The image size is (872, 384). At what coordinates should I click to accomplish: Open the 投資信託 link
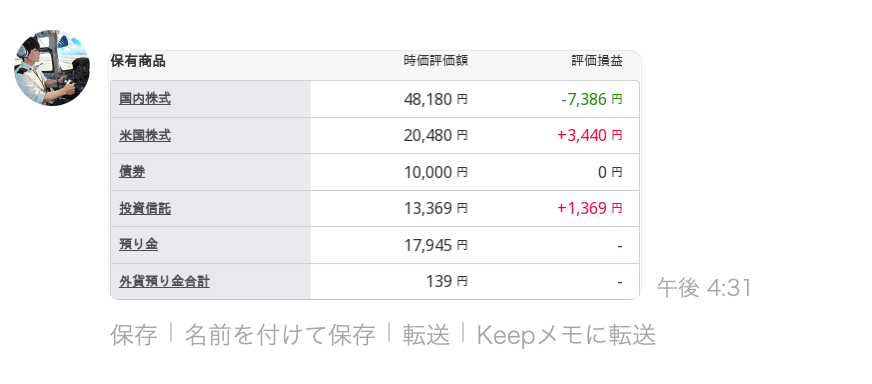[x=145, y=209]
